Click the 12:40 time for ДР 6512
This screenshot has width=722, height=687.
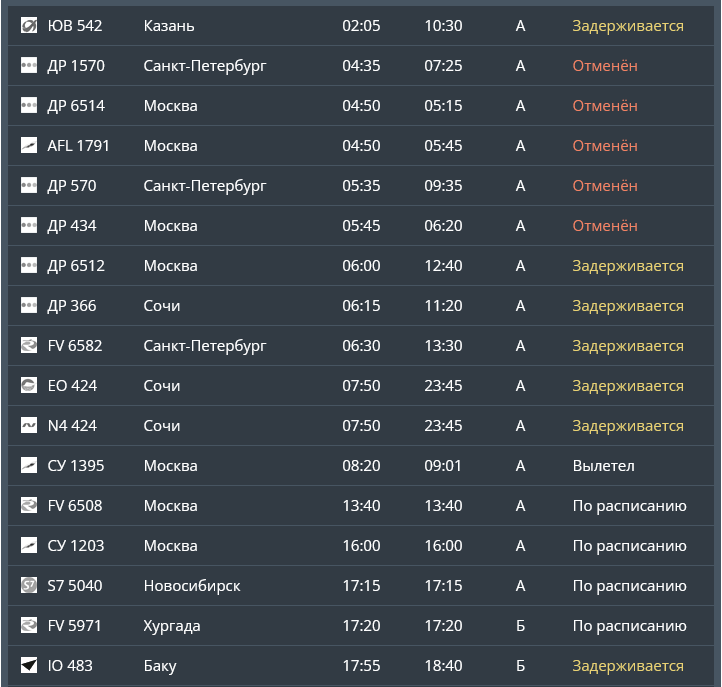[x=443, y=266]
